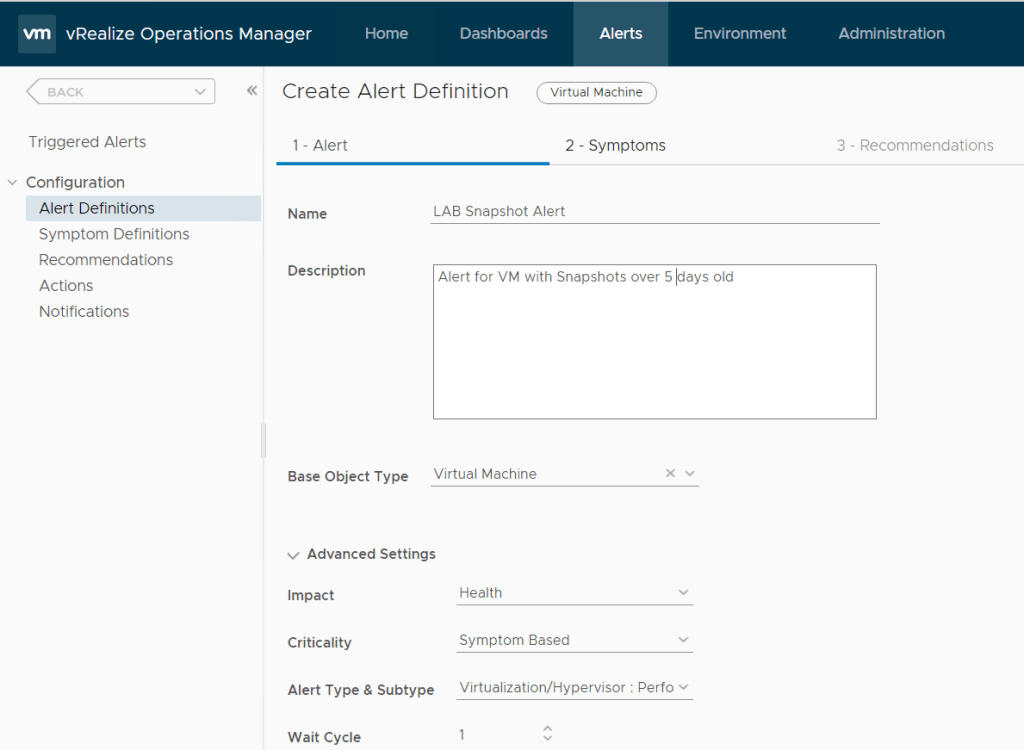Expand the Base Object Type dropdown
Screen dimensions: 1024x750
(689, 474)
